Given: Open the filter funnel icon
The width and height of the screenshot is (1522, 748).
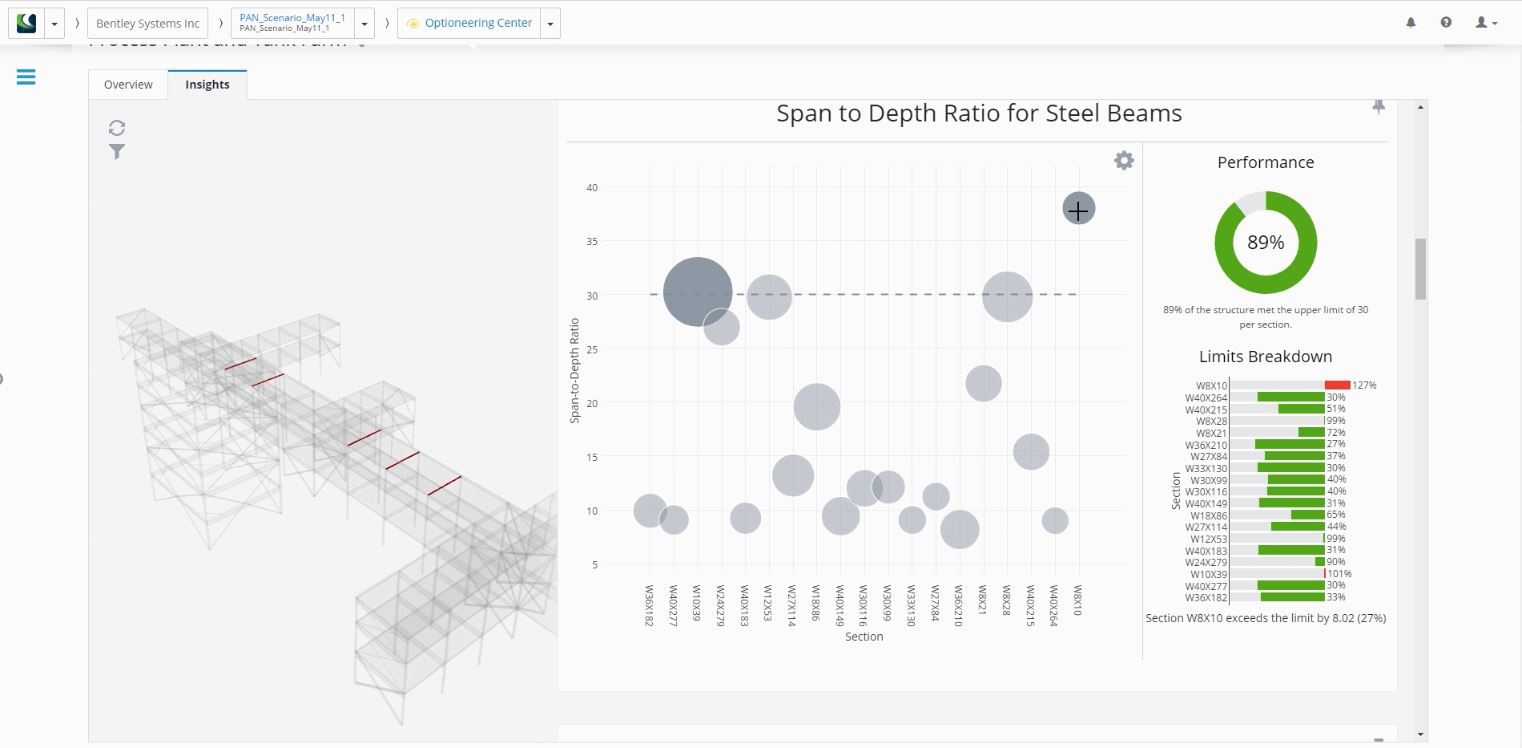Looking at the screenshot, I should coord(117,152).
